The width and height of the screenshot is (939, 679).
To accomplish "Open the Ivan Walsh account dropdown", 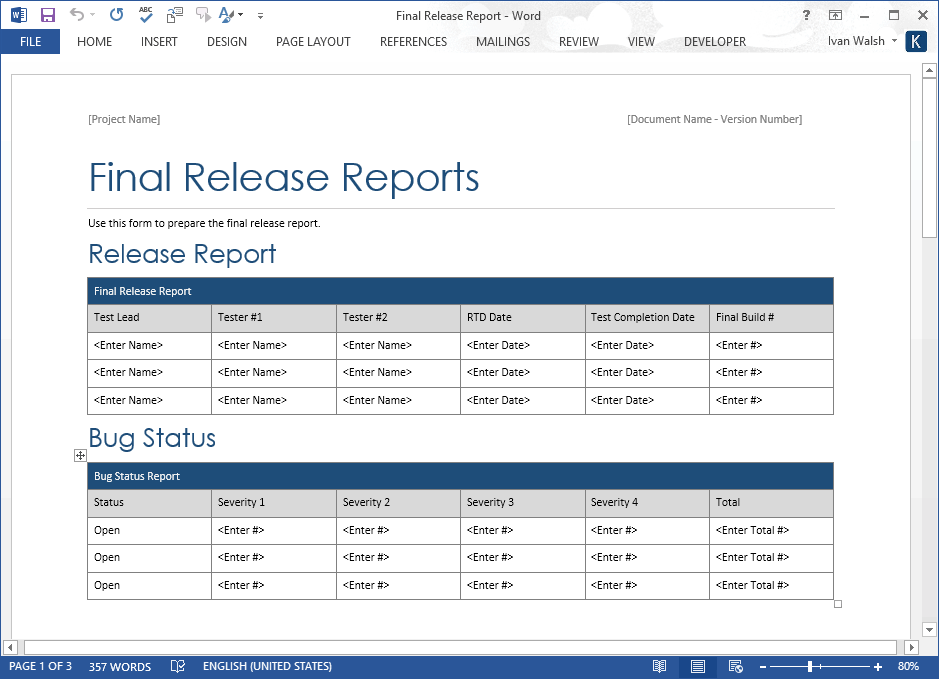I will [862, 41].
